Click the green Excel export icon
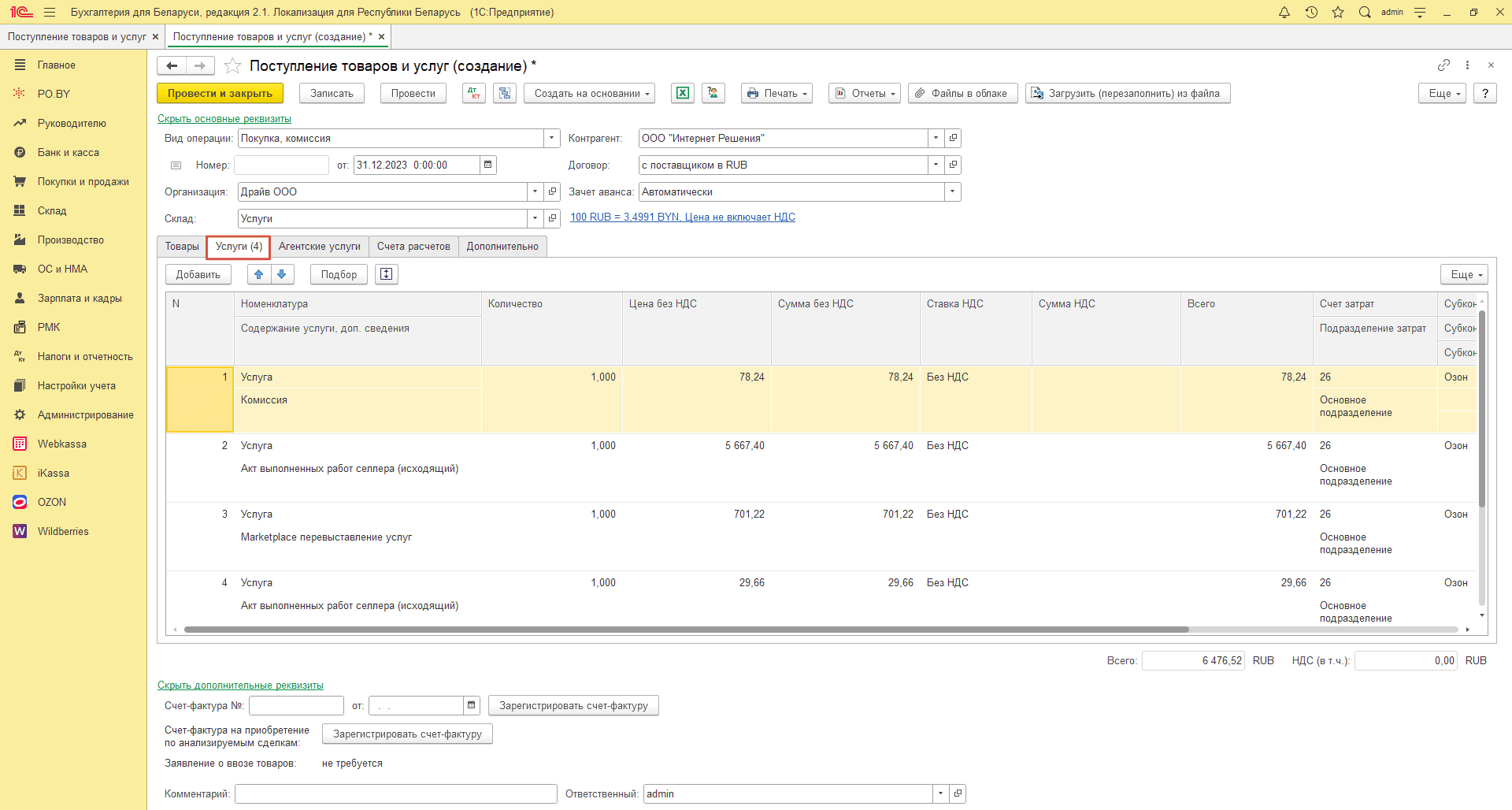Screen dimensions: 1512x810 point(683,93)
